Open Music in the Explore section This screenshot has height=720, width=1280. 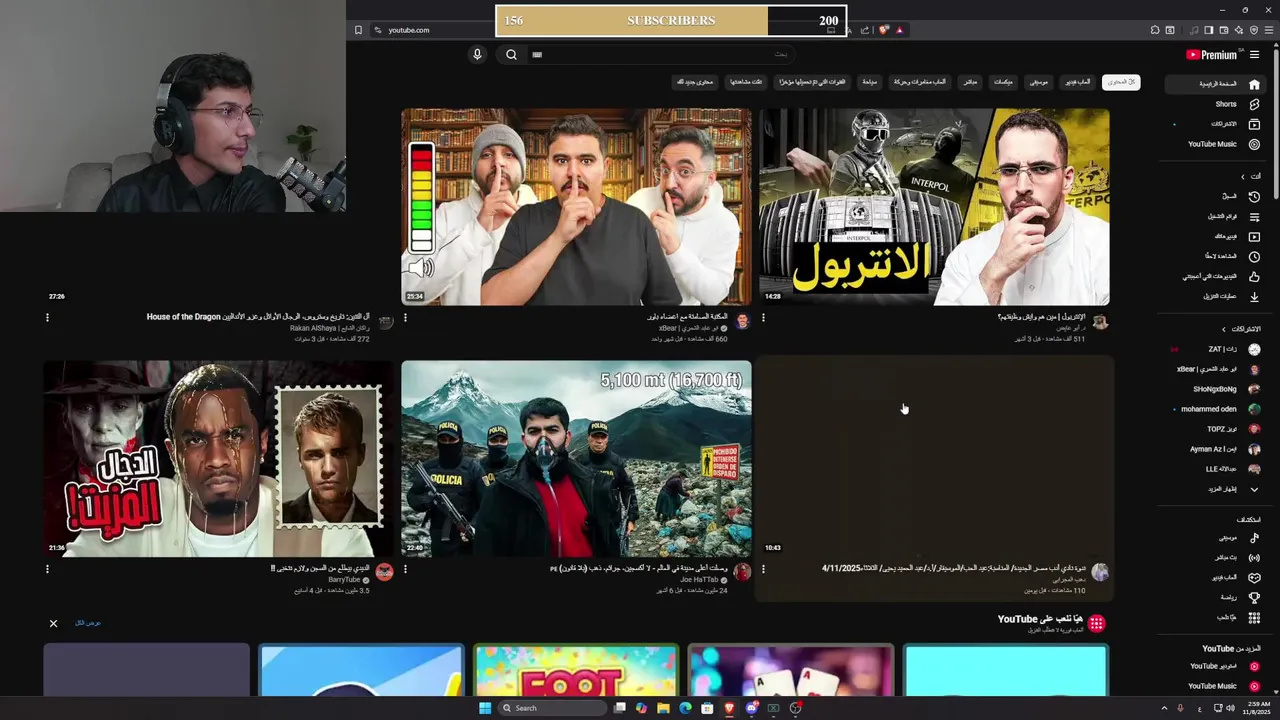tap(1216, 538)
